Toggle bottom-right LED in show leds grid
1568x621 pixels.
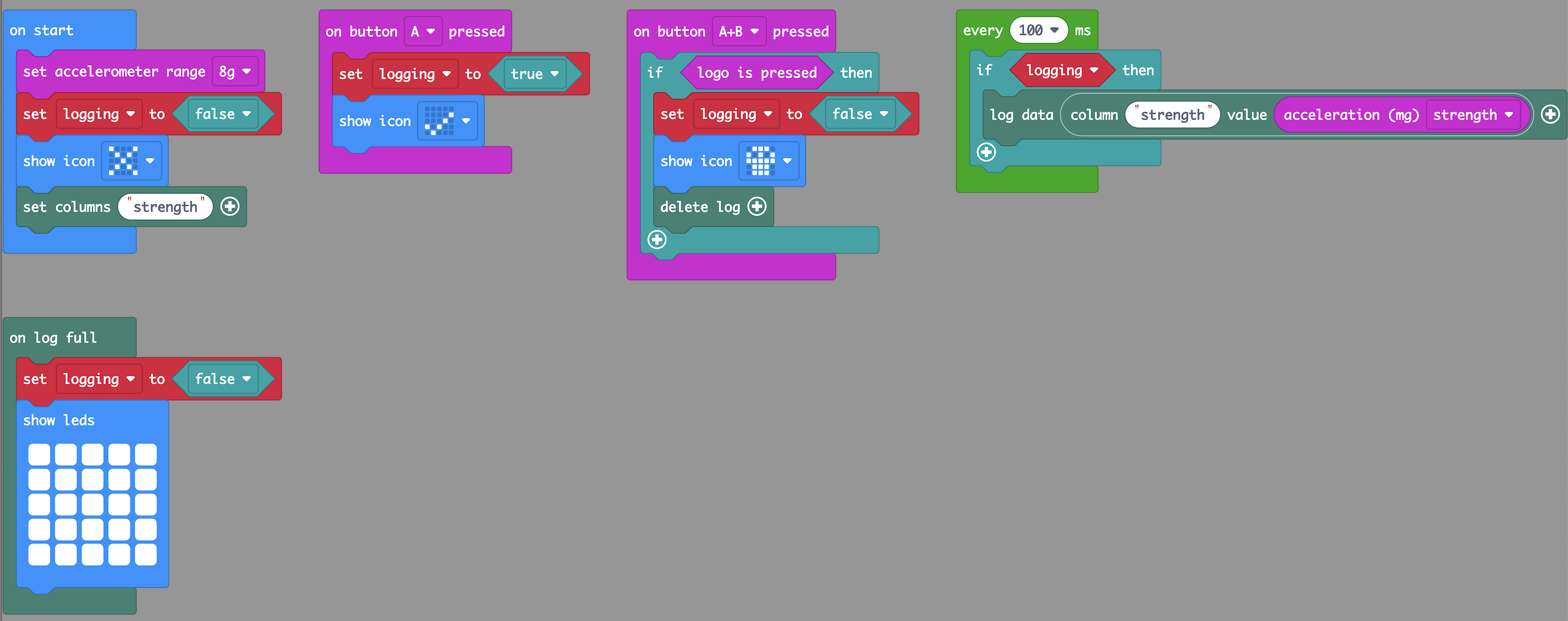(x=145, y=554)
